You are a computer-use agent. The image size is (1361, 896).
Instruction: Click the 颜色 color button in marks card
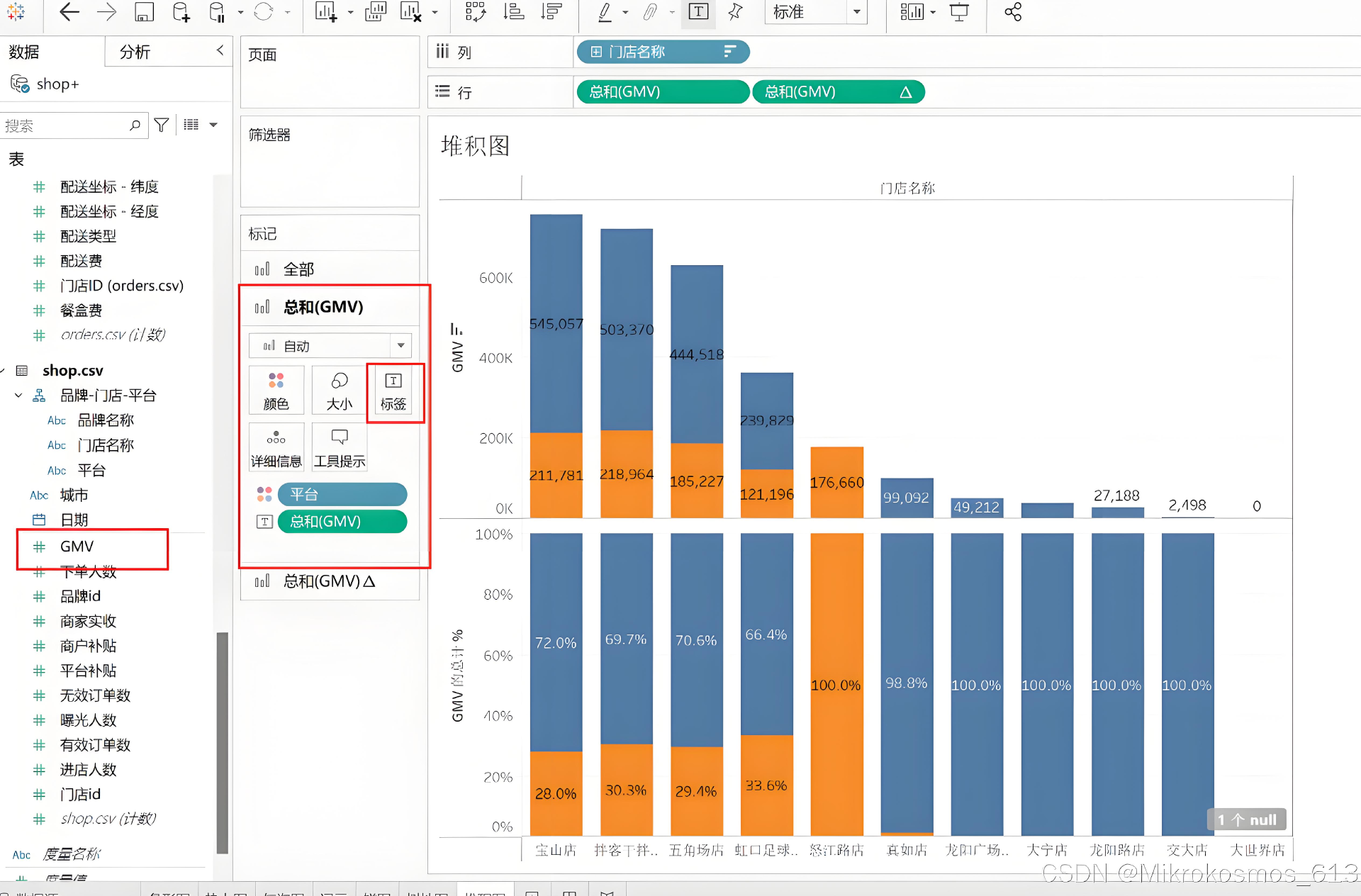click(276, 391)
